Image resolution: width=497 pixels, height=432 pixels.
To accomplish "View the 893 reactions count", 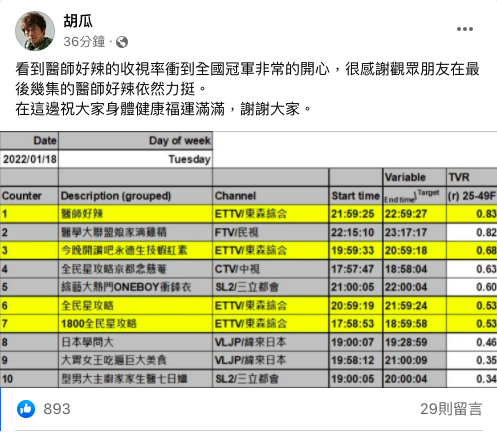I will click(x=57, y=409).
